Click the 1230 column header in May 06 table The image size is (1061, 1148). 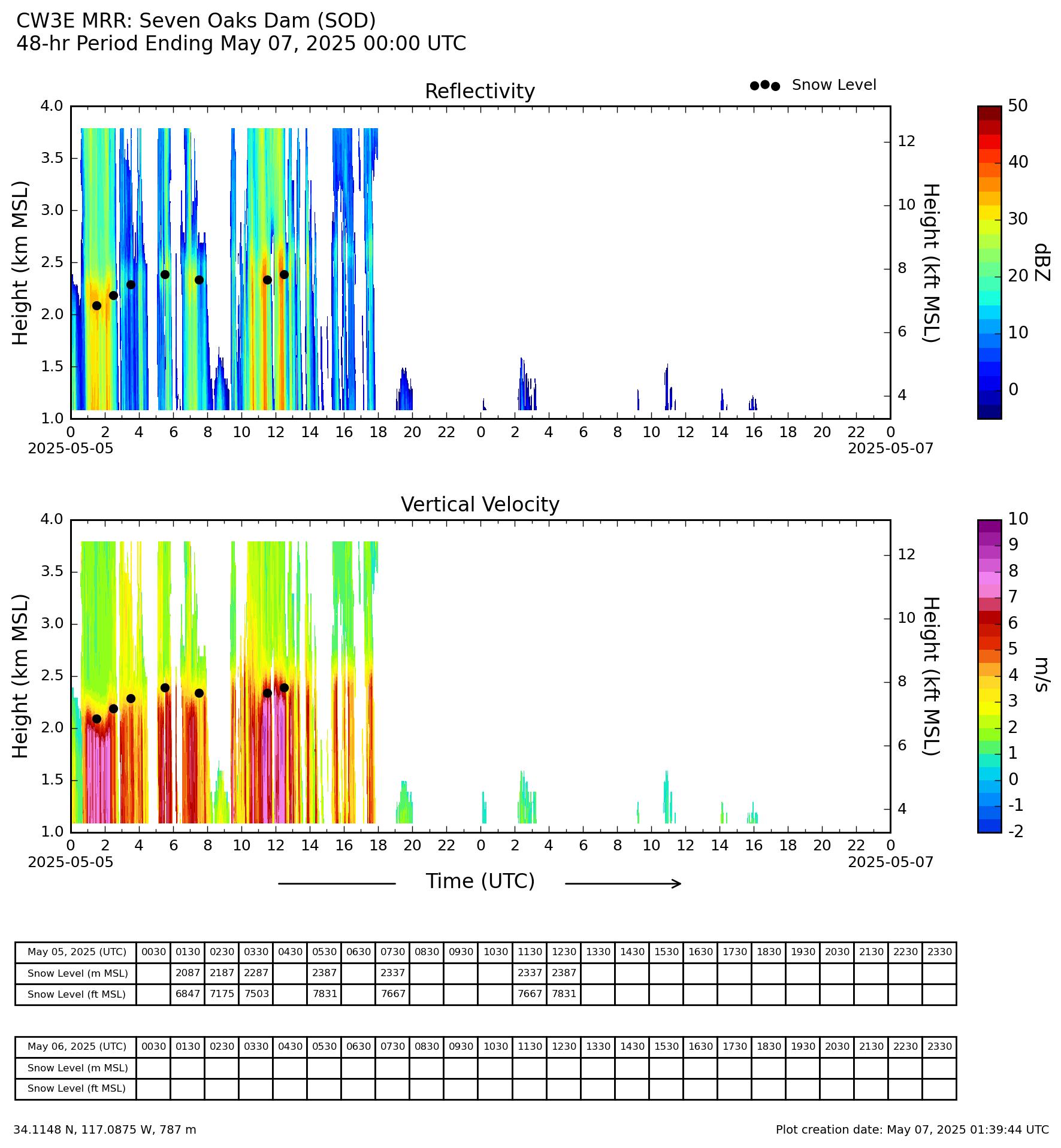click(564, 1047)
